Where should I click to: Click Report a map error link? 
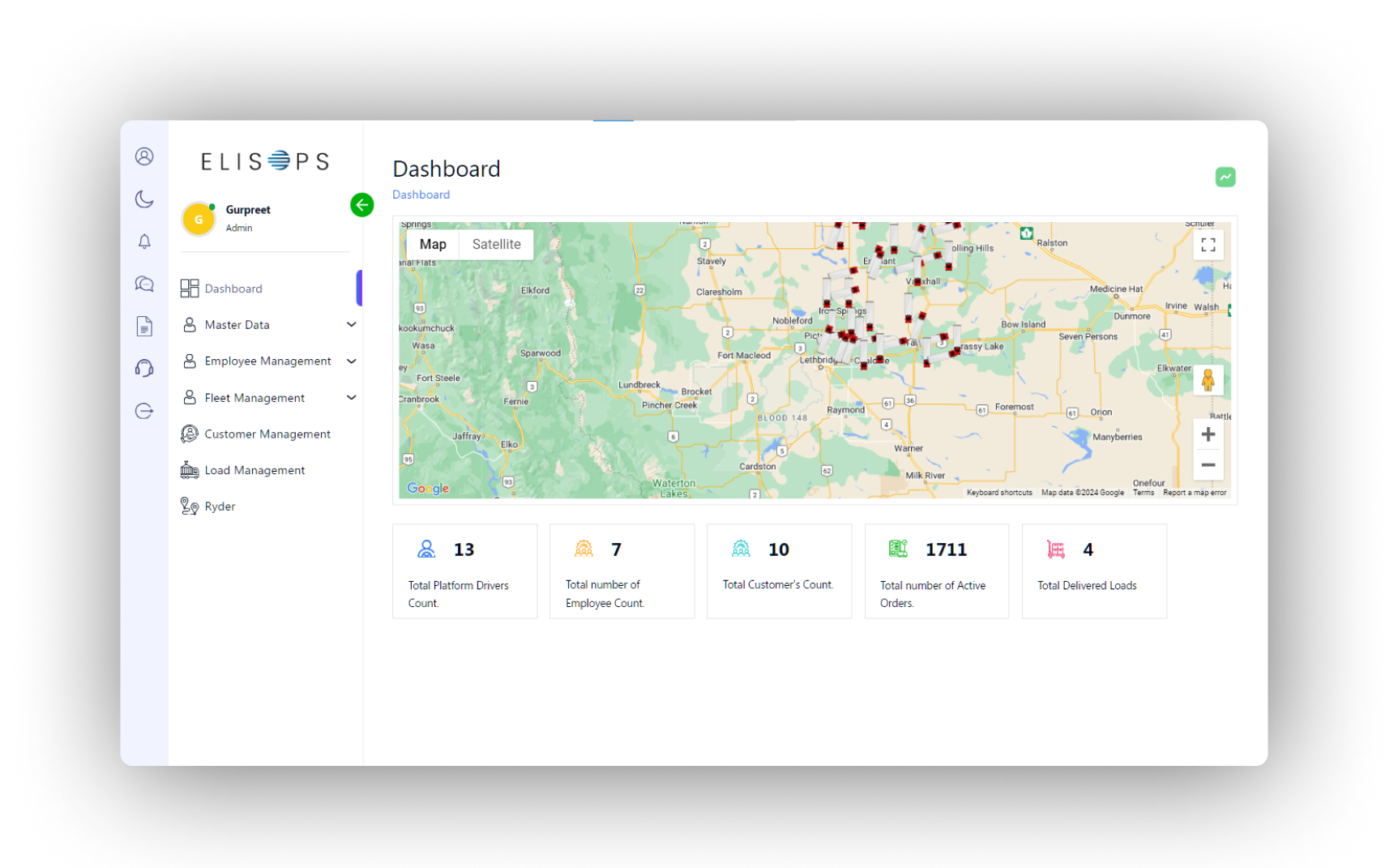1195,493
